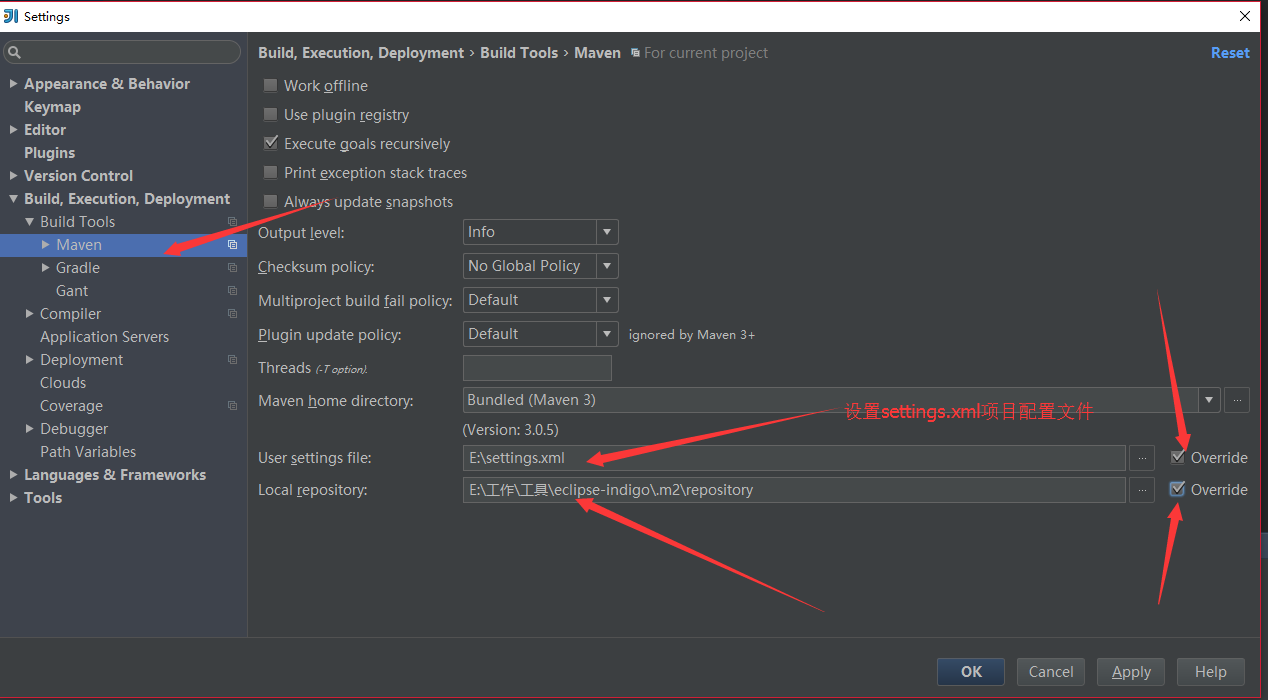Expand the Languages & Frameworks node arrow
The image size is (1268, 700).
click(13, 475)
